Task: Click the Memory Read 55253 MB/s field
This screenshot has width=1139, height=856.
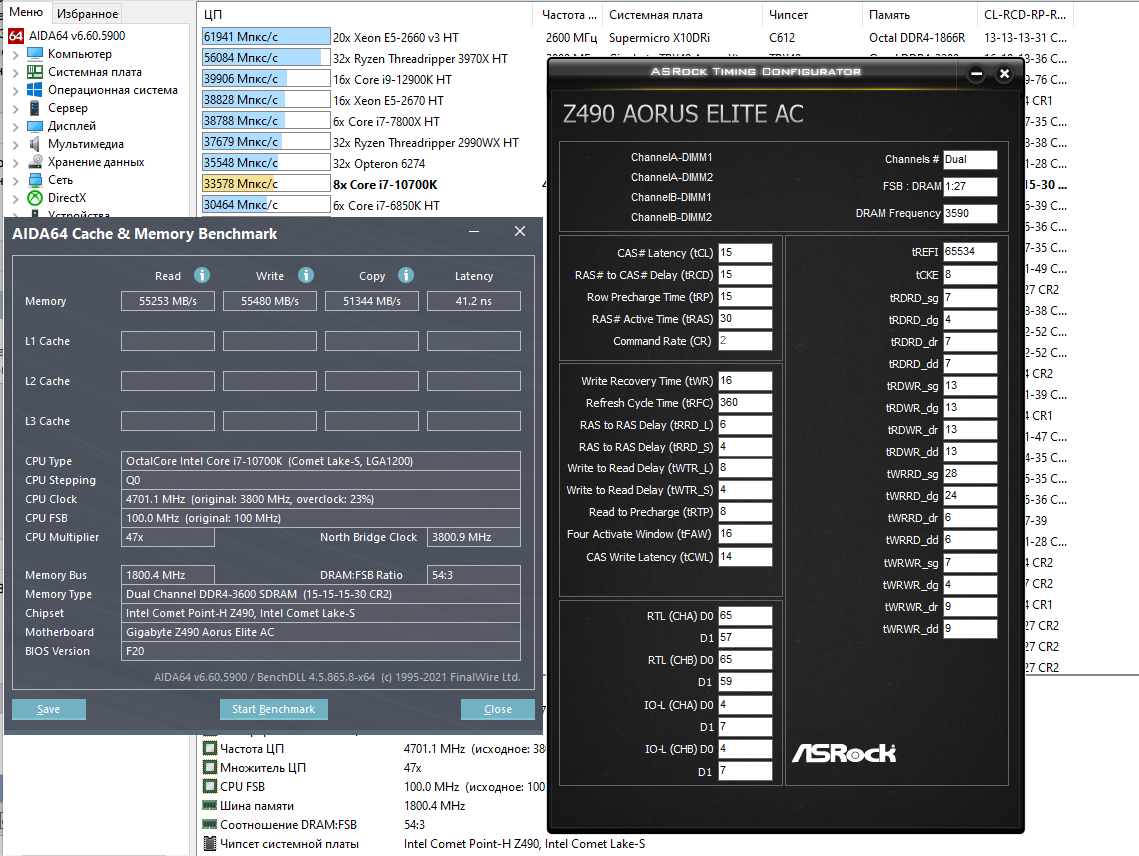Action: (x=168, y=301)
